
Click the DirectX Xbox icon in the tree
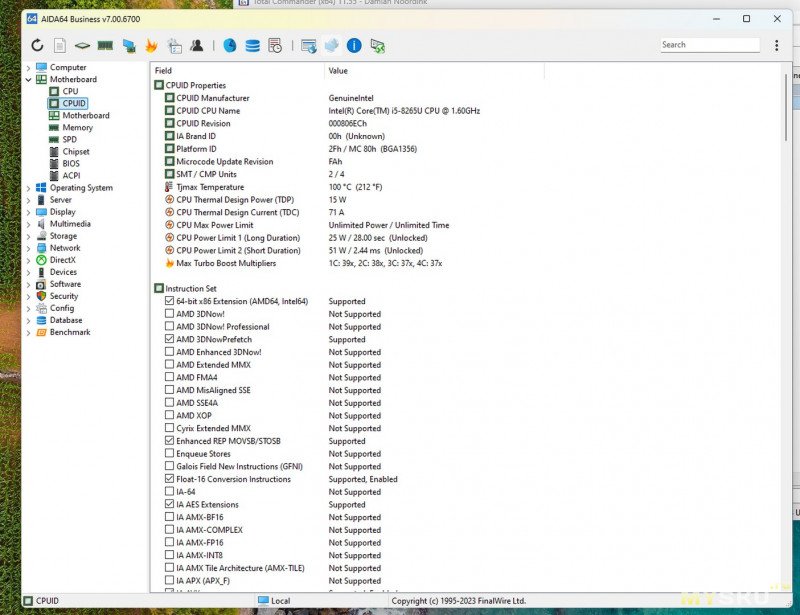[x=41, y=260]
